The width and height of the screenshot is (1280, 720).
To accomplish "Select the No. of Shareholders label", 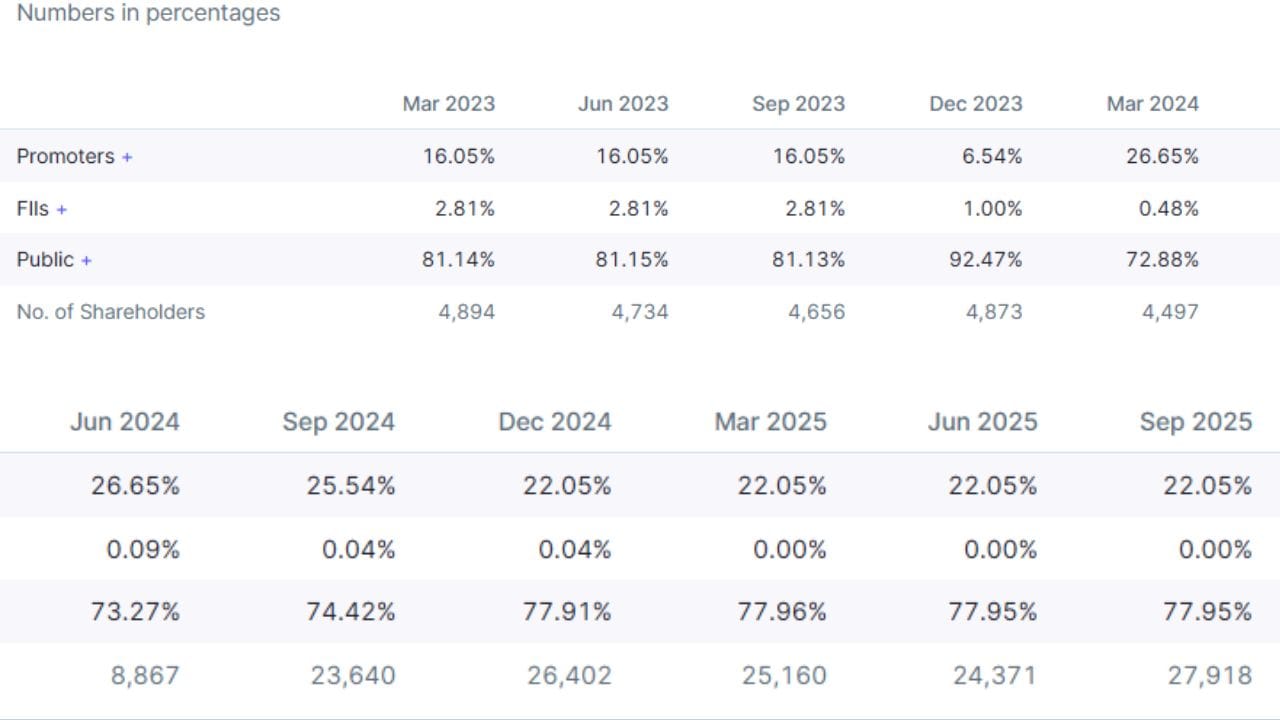I will (x=110, y=312).
